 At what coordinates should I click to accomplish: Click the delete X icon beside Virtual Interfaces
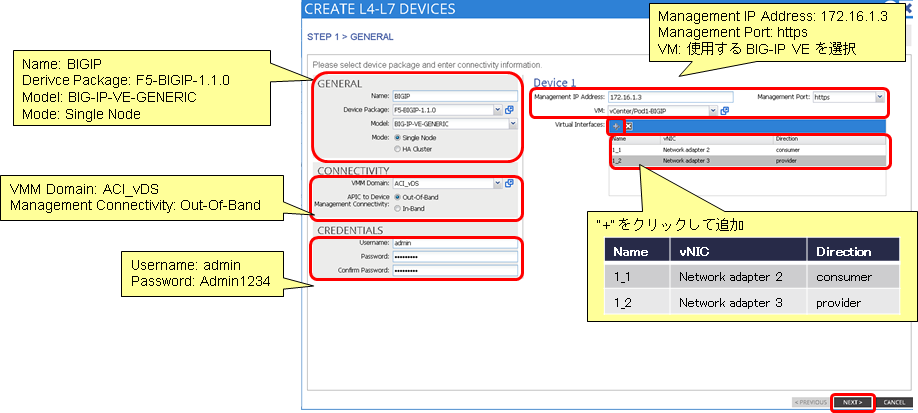point(628,126)
